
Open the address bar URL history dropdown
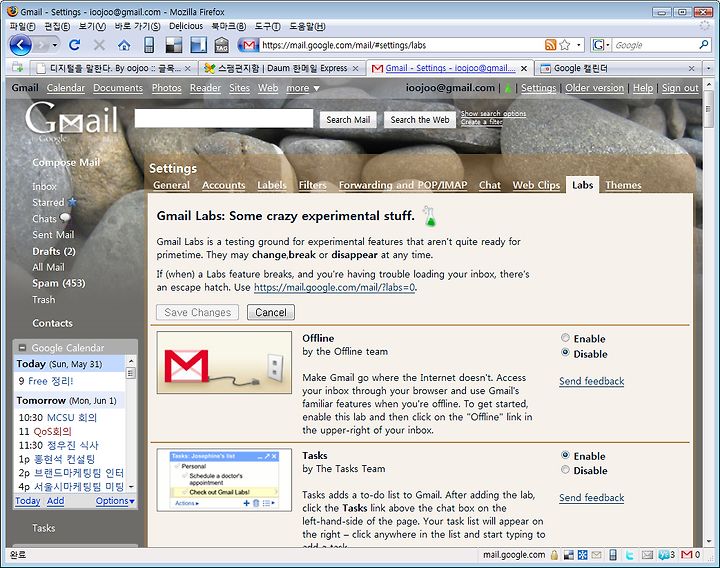click(579, 45)
